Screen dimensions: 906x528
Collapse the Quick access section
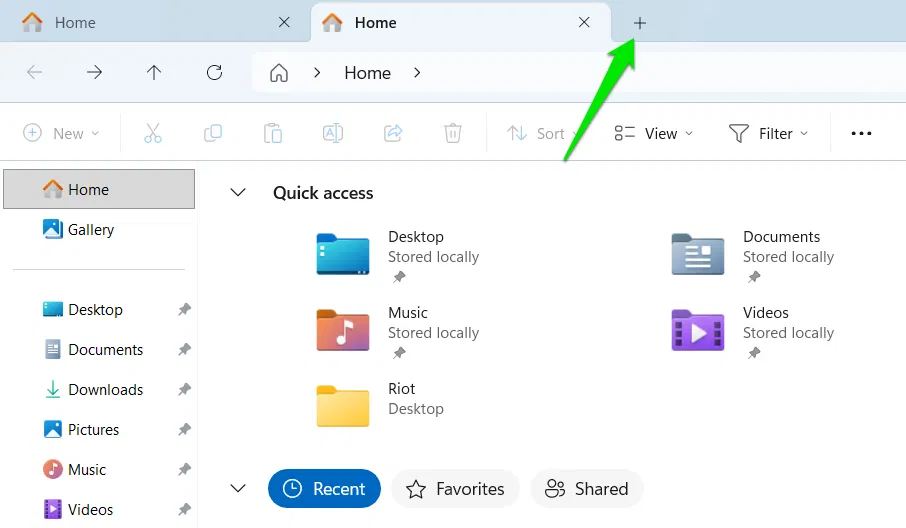point(238,193)
